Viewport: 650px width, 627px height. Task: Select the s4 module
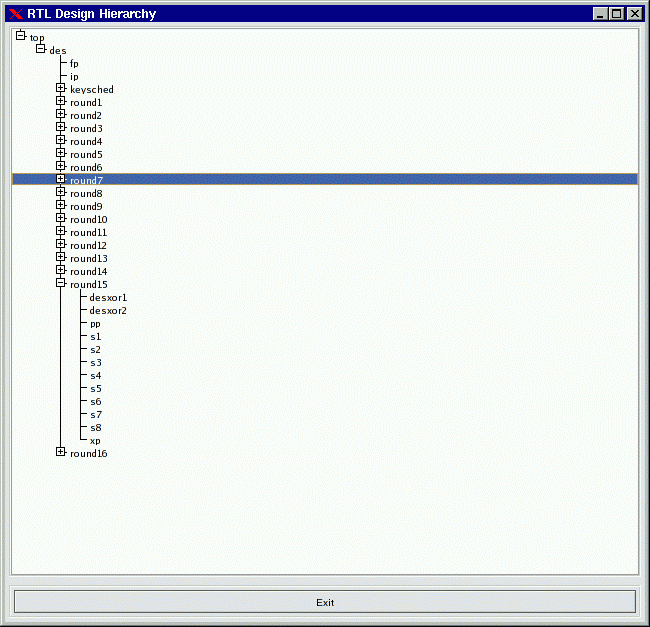pos(96,375)
